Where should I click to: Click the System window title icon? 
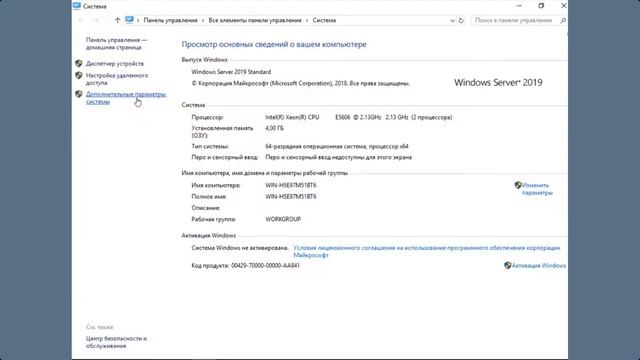click(77, 6)
